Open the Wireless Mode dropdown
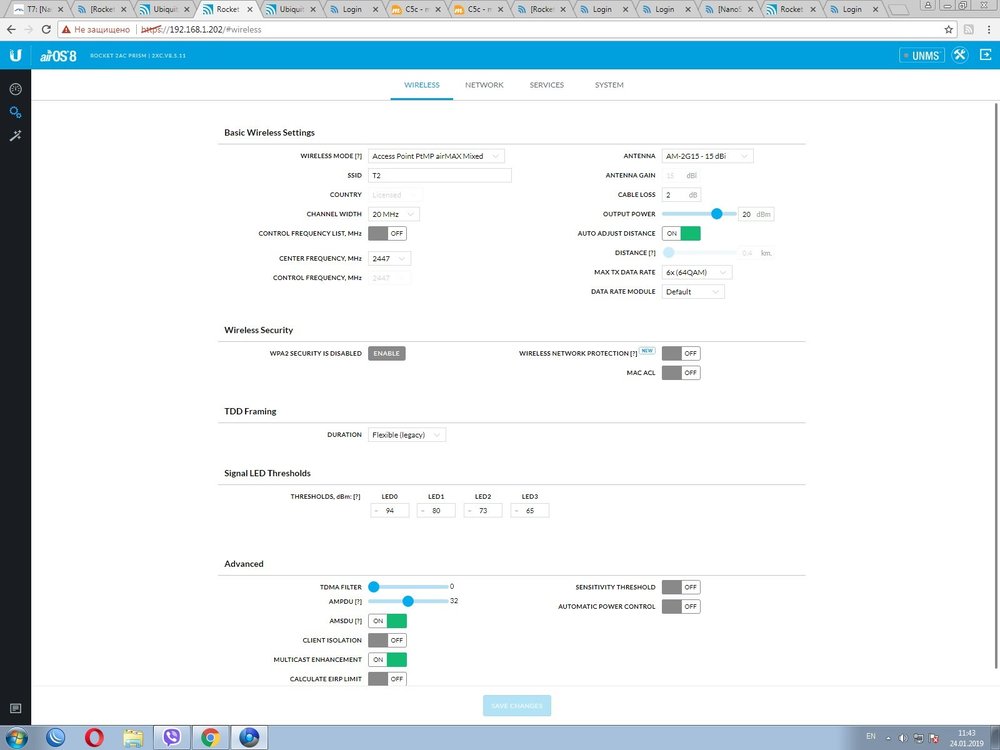The width and height of the screenshot is (1000, 750). tap(436, 156)
